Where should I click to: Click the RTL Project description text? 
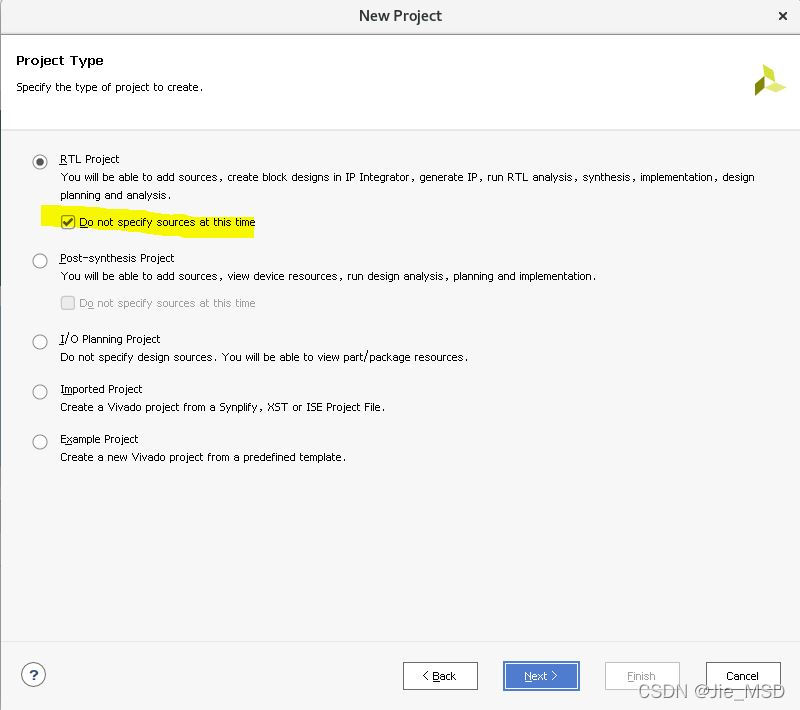click(x=407, y=186)
